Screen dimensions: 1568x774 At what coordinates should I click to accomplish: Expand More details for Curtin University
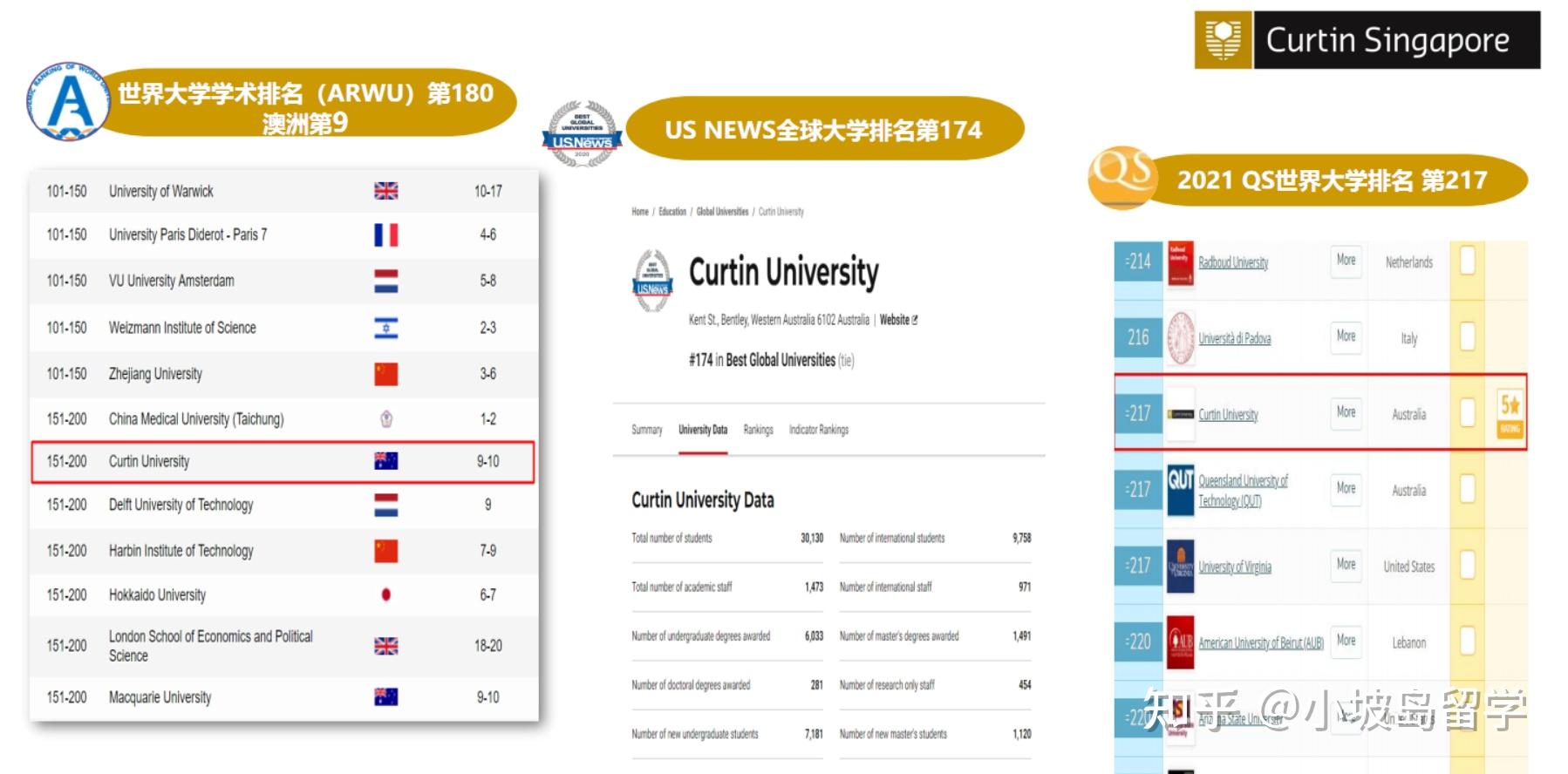click(1346, 411)
